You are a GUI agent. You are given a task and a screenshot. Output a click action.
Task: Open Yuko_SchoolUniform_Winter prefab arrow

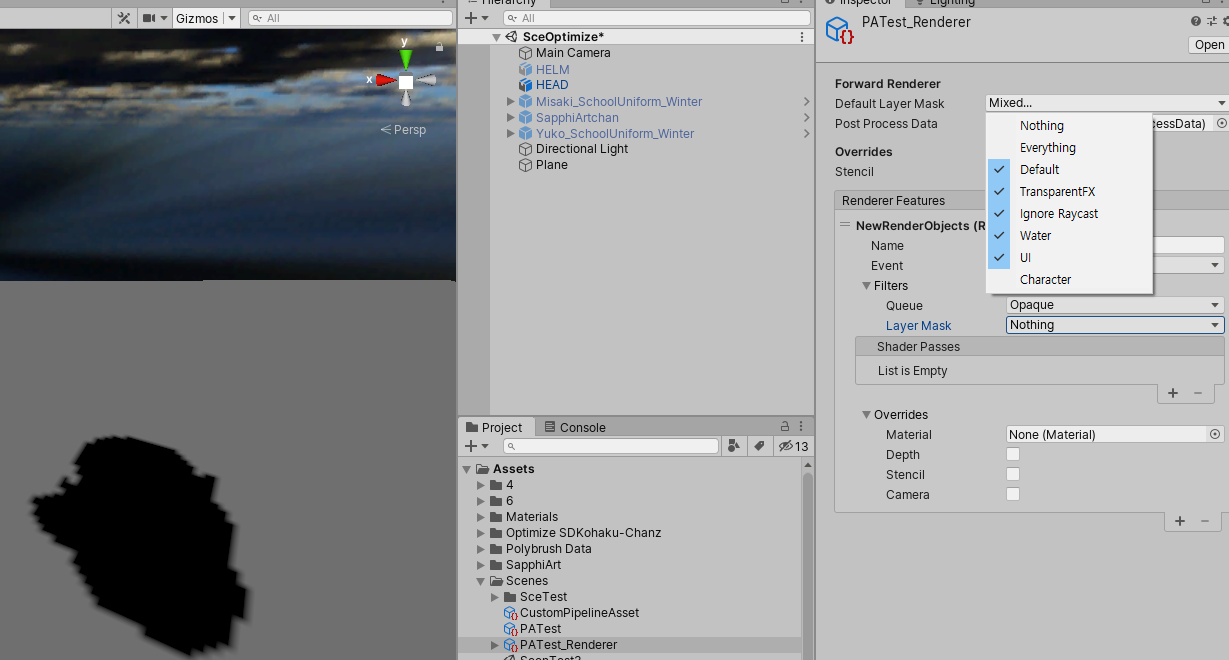tap(806, 133)
